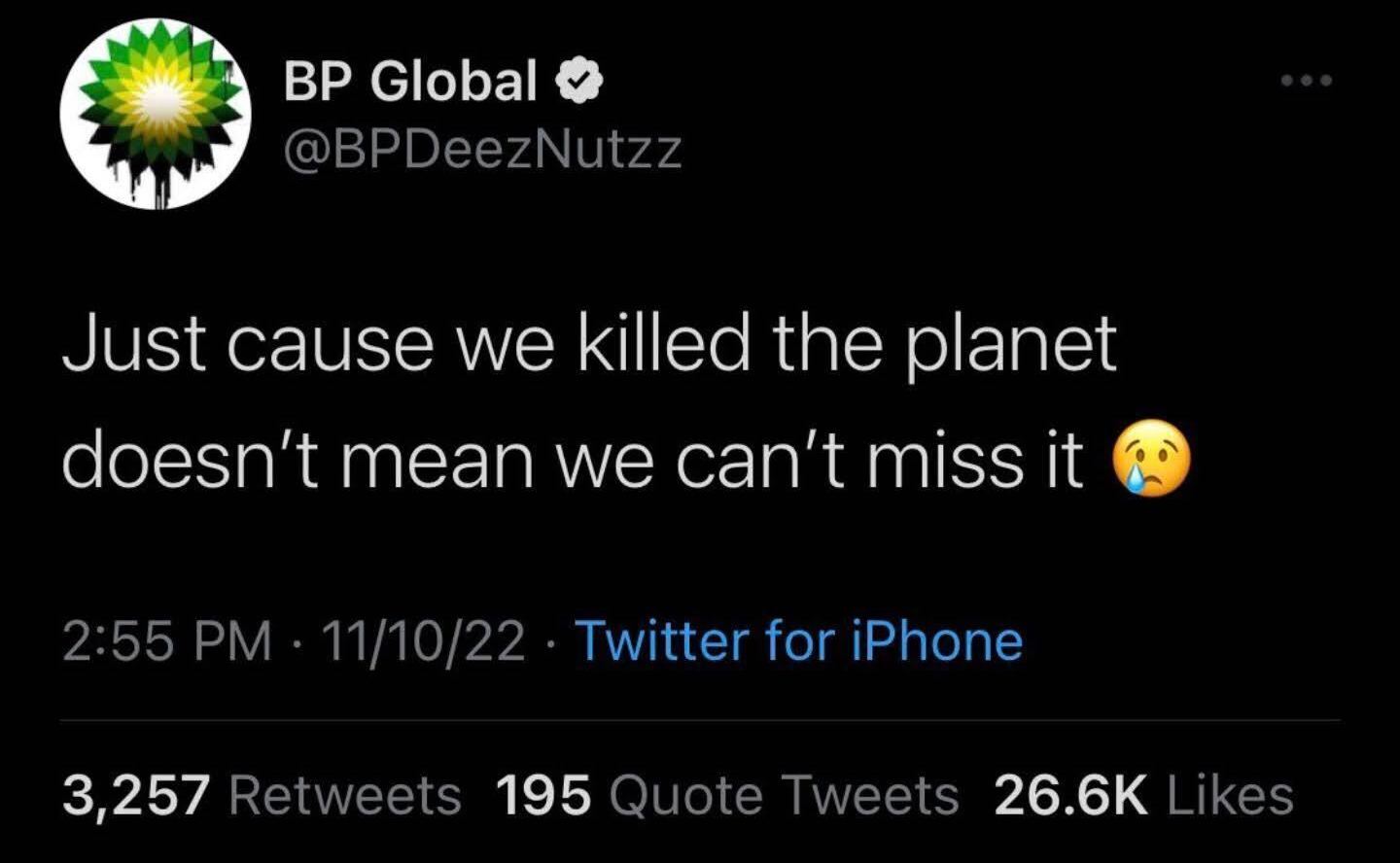Click the Twitter for iPhone source link

point(799,641)
